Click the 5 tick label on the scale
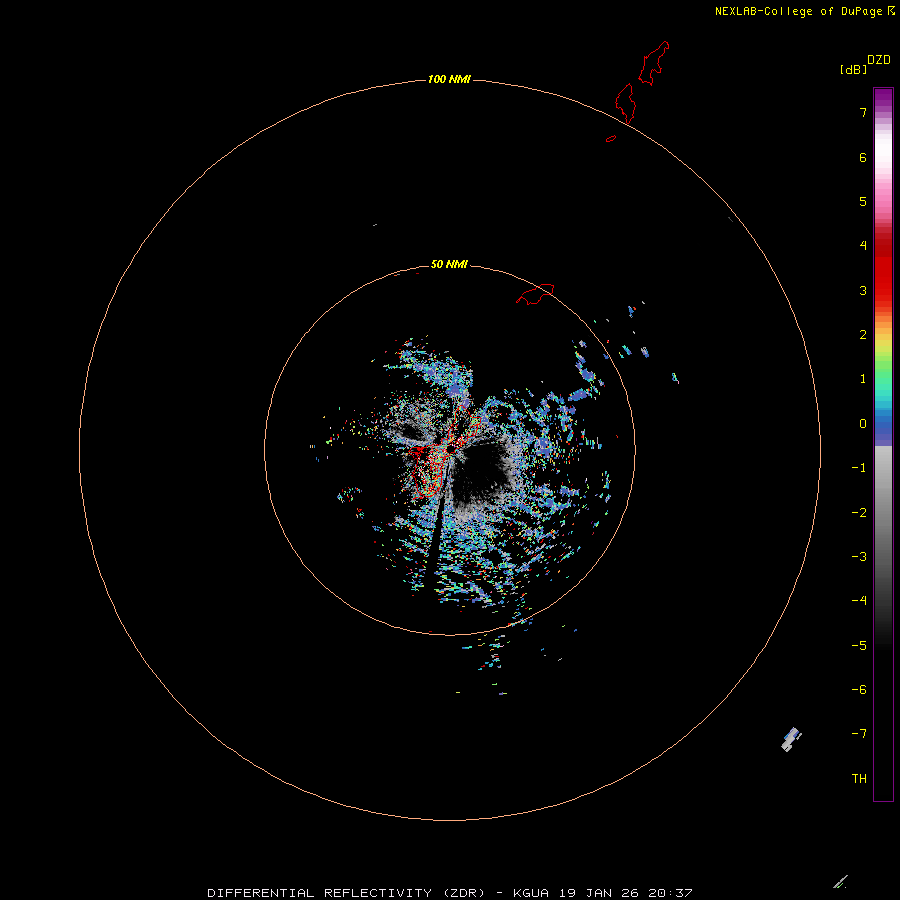The height and width of the screenshot is (900, 900). 863,201
